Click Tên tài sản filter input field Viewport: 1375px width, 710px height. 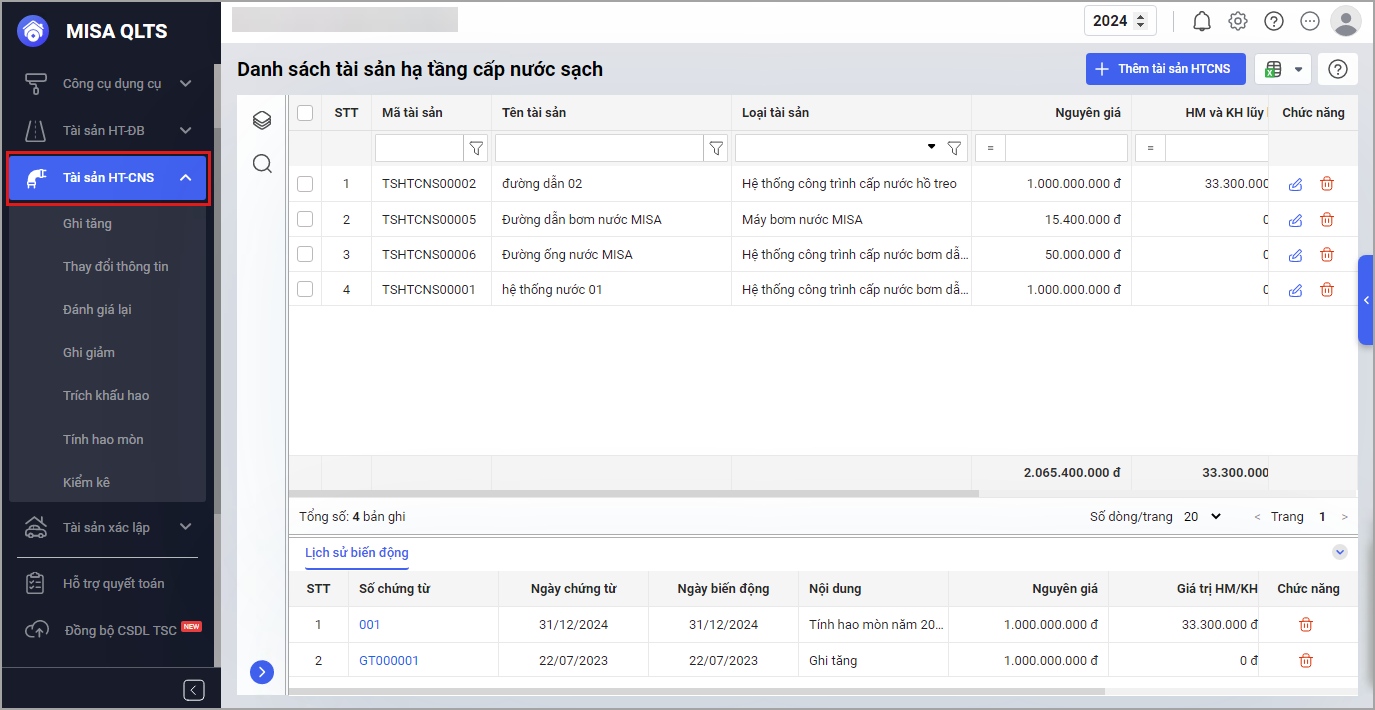point(598,148)
